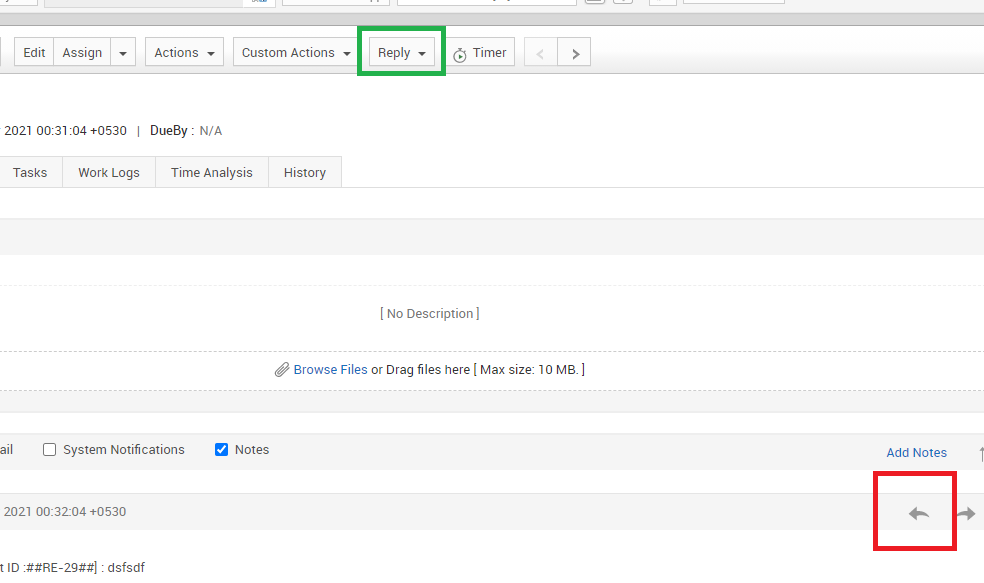Click the Assign button
The width and height of the screenshot is (984, 583).
[x=82, y=53]
